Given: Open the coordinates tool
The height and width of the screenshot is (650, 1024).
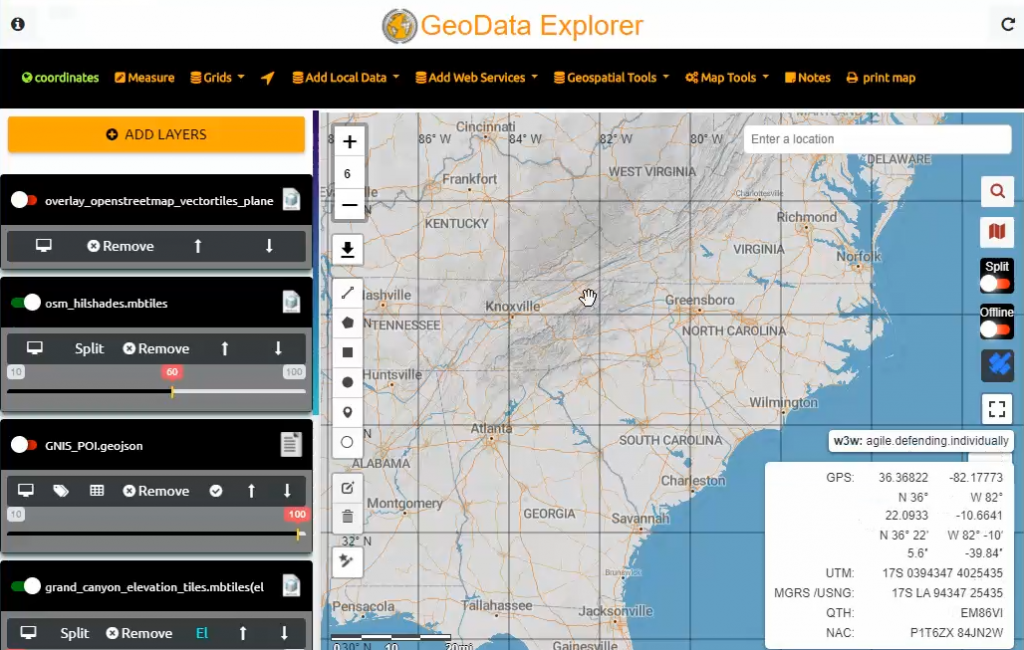Looking at the screenshot, I should [60, 78].
